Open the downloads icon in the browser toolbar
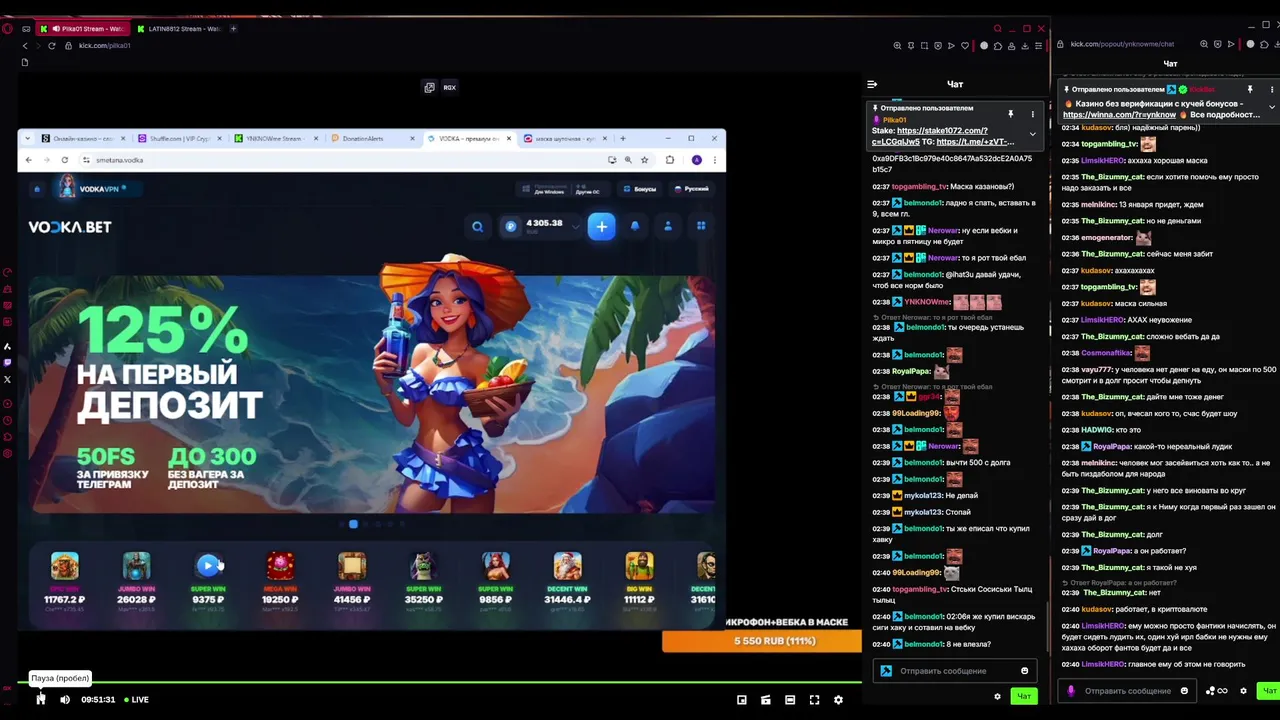The height and width of the screenshot is (720, 1280). 1025,46
